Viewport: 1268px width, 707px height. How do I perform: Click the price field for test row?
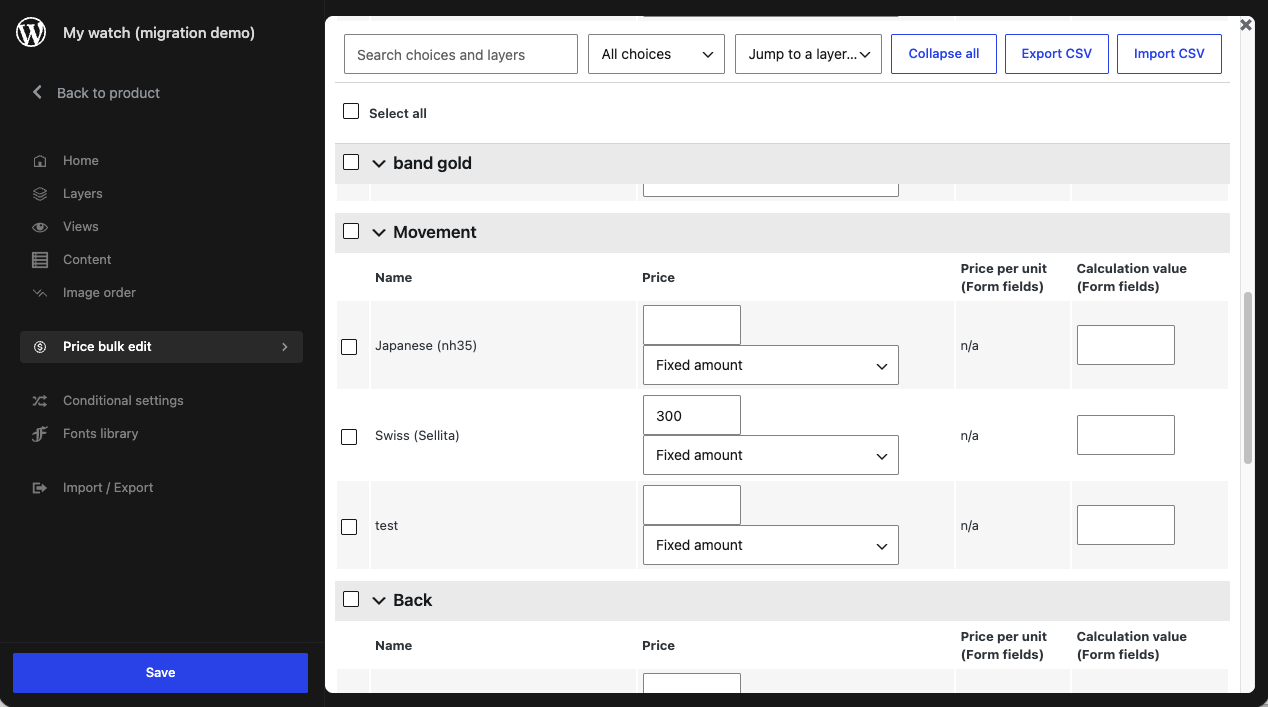(692, 505)
